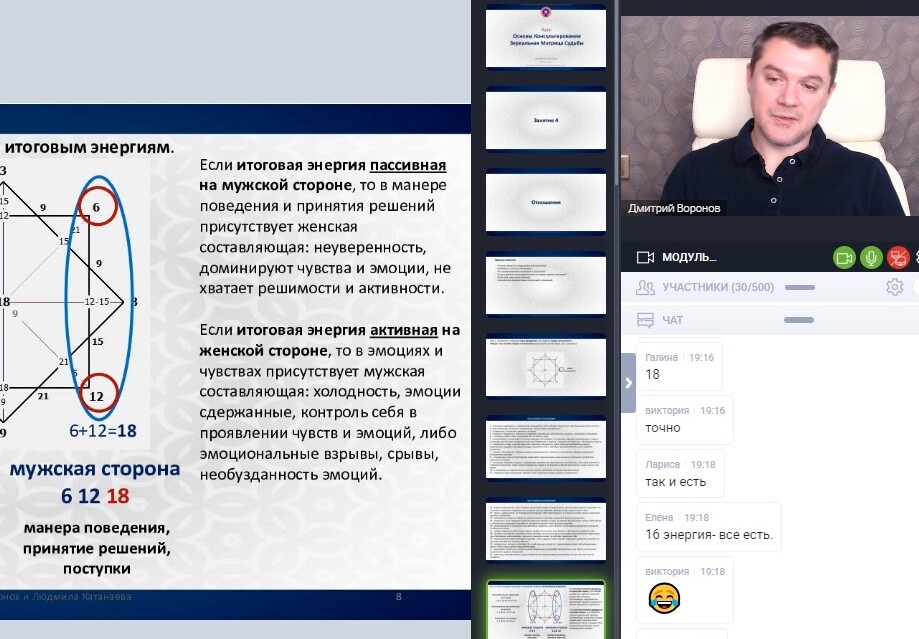Click the laughing emoji in chat
This screenshot has width=919, height=639.
point(662,599)
